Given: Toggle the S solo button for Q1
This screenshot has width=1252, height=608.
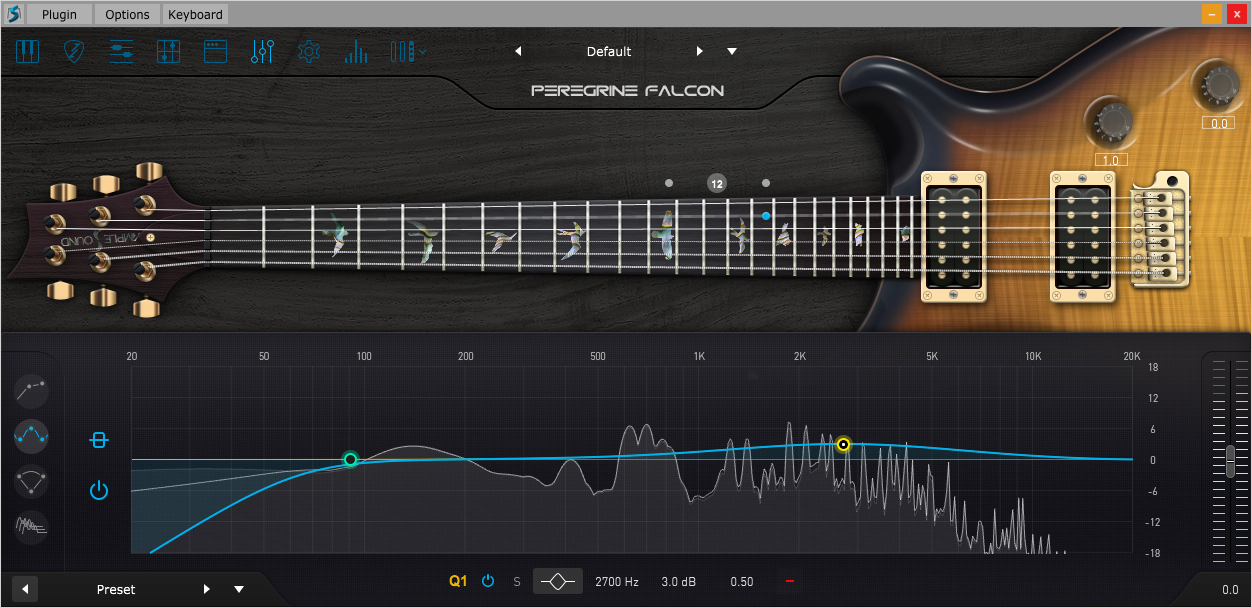Looking at the screenshot, I should click(517, 581).
